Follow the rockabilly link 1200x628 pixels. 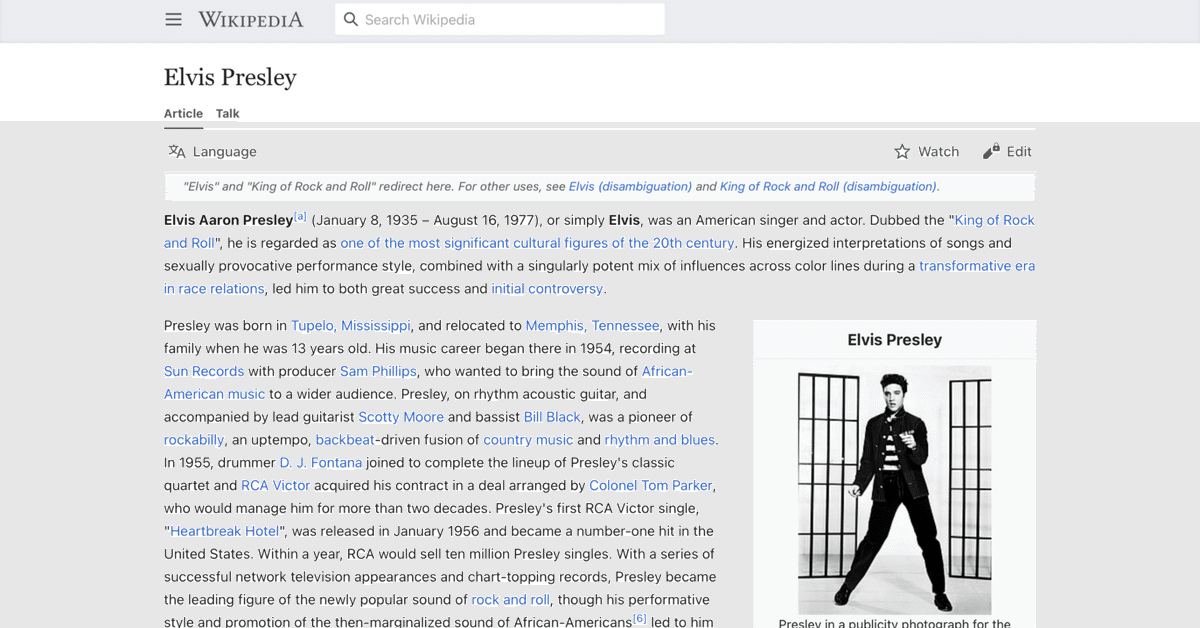point(194,440)
